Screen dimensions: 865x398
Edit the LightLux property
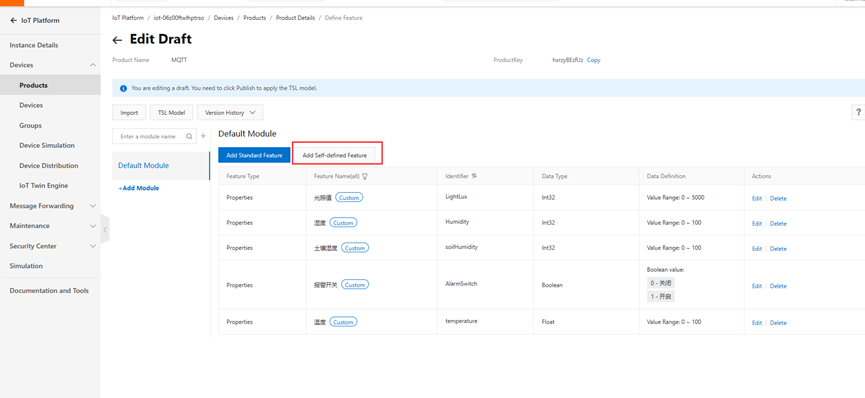(x=757, y=199)
